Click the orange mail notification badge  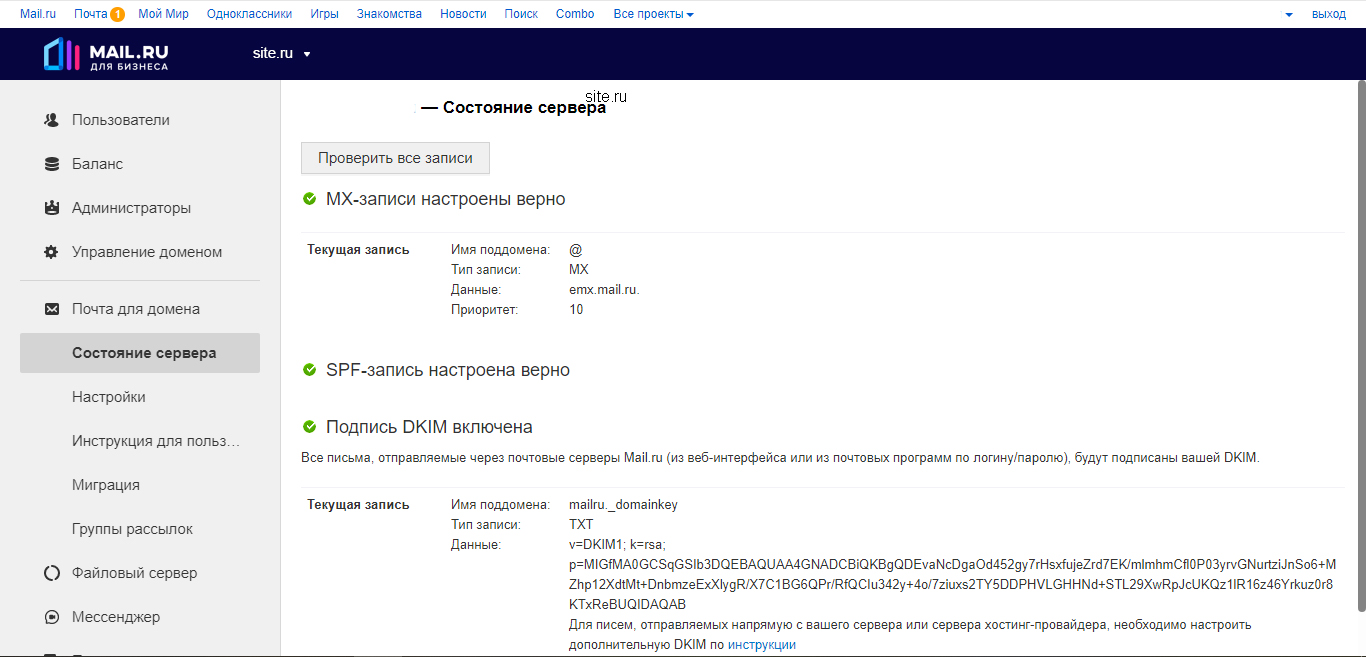(117, 14)
